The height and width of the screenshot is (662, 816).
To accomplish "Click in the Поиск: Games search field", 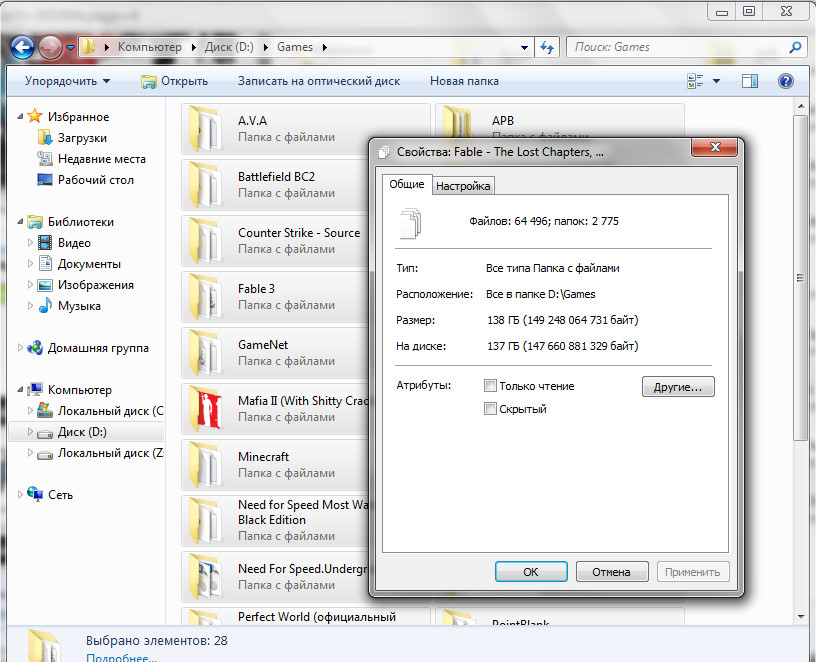I will [675, 47].
